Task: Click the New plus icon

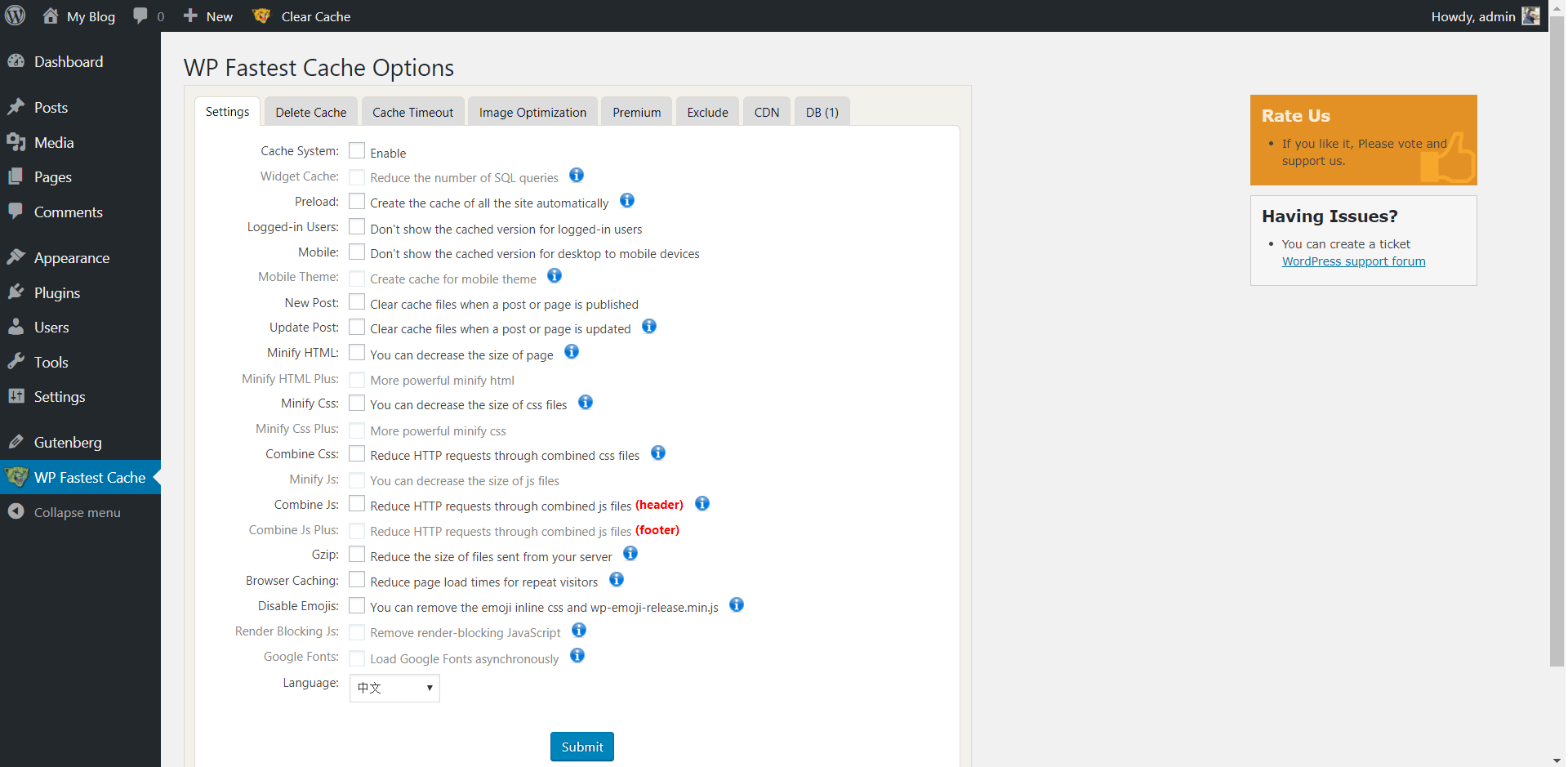Action: pos(190,16)
